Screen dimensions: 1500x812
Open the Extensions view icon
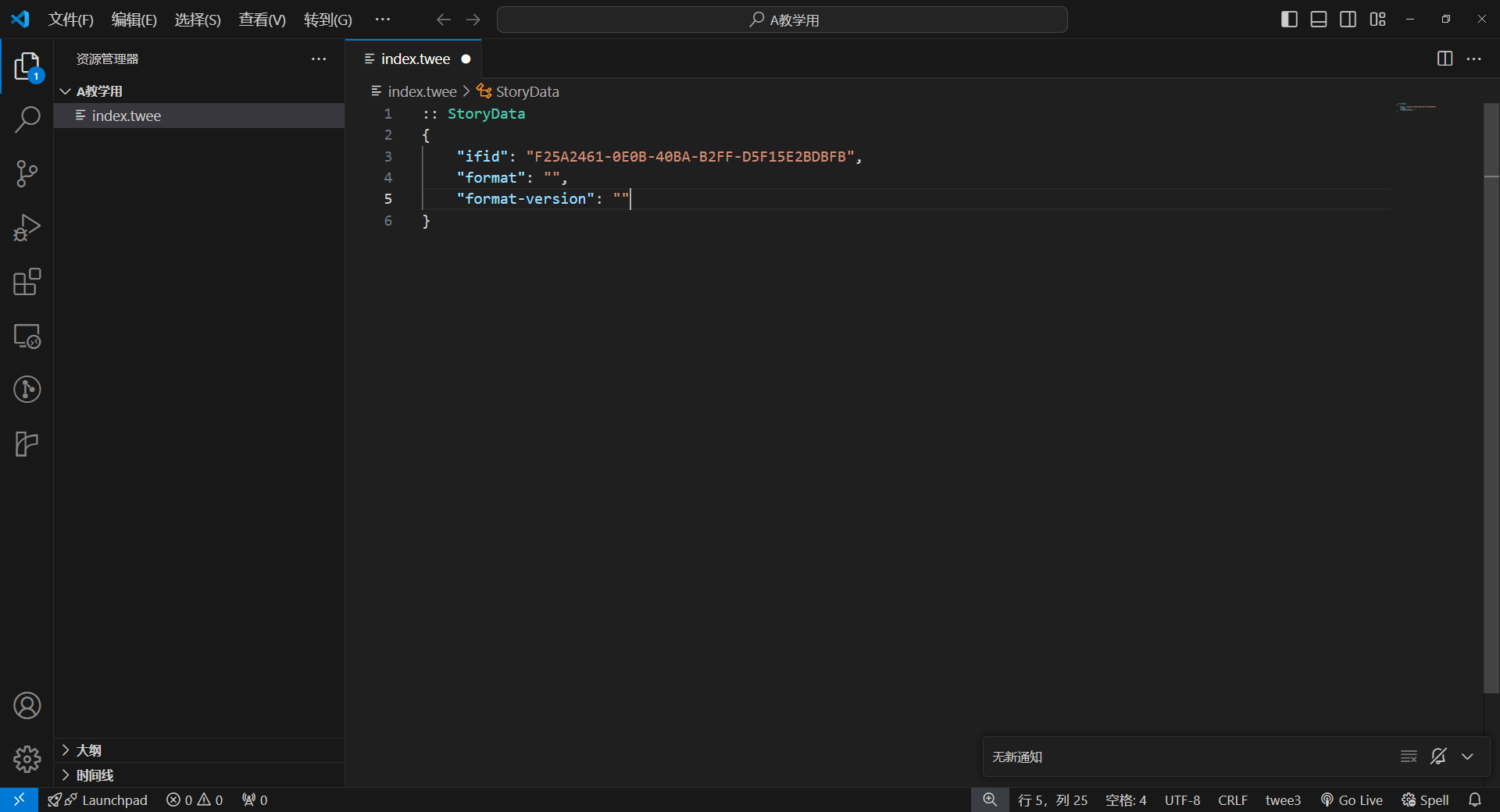pyautogui.click(x=27, y=281)
